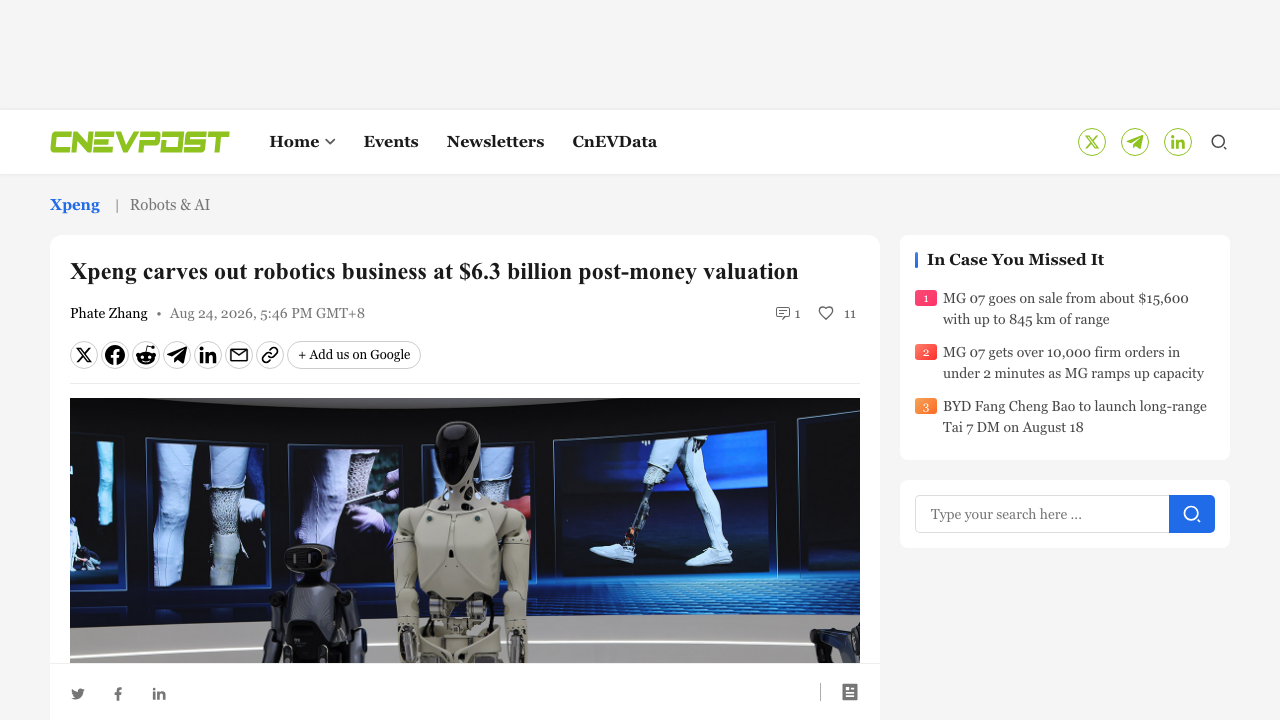
Task: Open MG 07 goes on sale article
Action: click(1066, 309)
